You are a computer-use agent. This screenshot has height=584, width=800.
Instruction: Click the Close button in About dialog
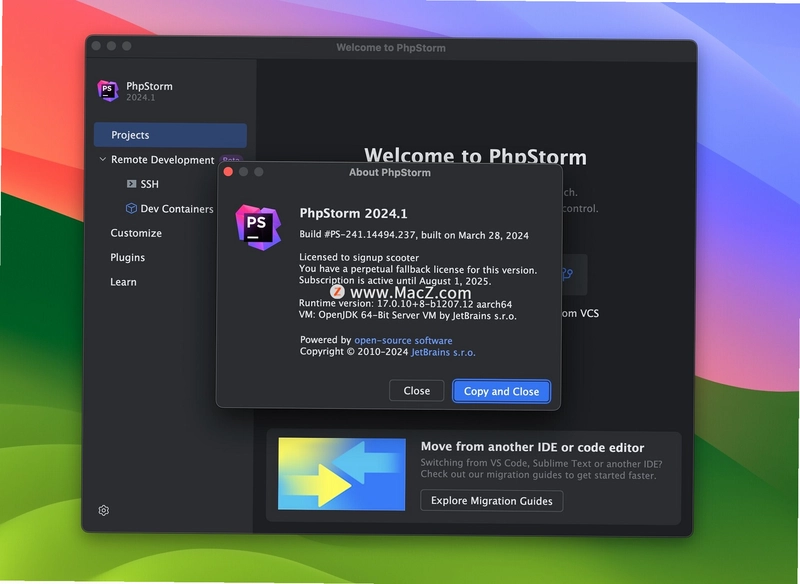[416, 391]
